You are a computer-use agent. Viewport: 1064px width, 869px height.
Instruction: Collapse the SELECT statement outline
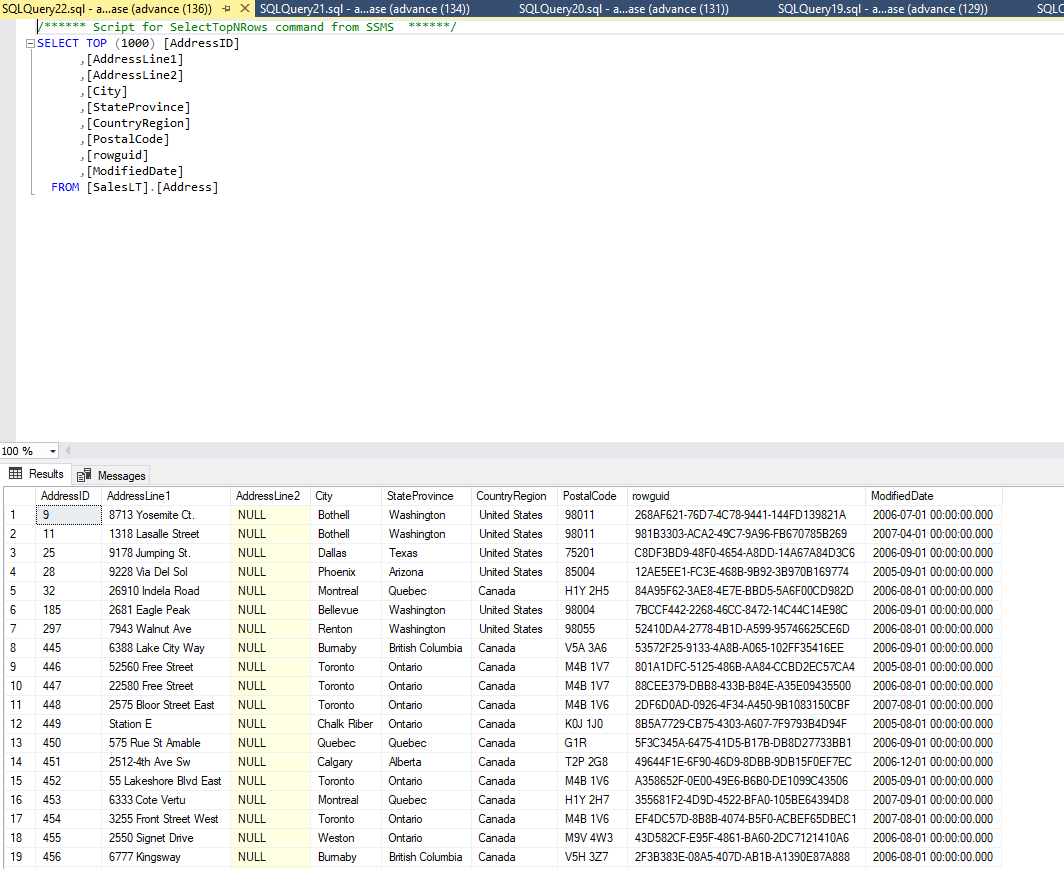tap(30, 43)
